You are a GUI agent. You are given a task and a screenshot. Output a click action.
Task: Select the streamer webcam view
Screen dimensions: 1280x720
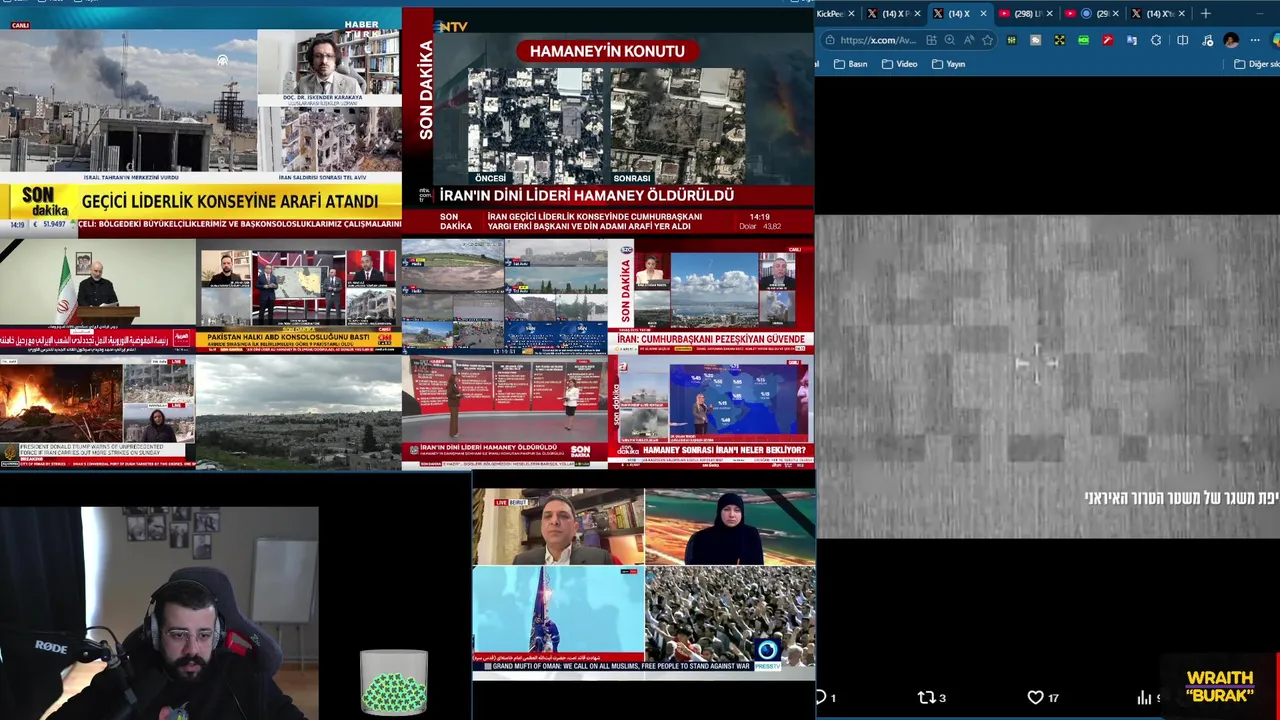160,612
